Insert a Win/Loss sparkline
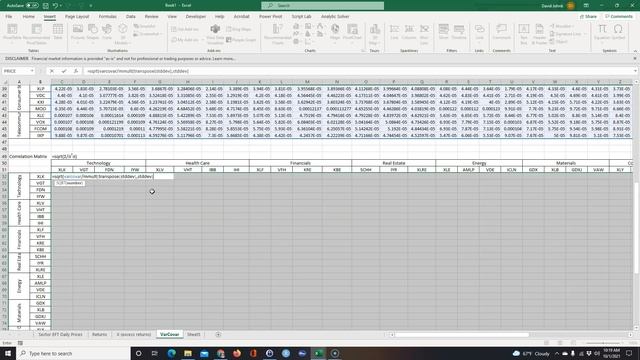The height and width of the screenshot is (360, 640). [424, 33]
